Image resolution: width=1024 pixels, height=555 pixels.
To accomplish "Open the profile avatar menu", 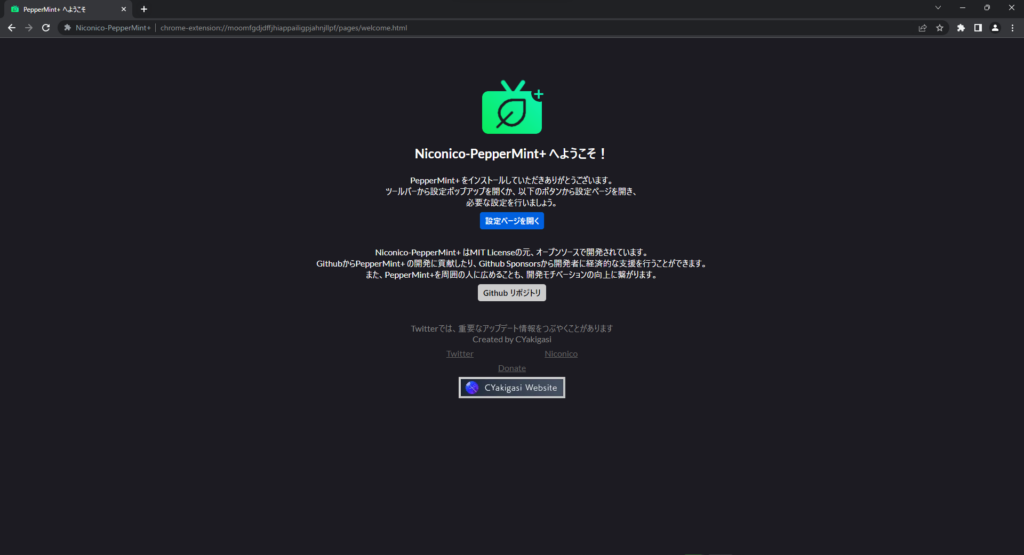I will [995, 28].
